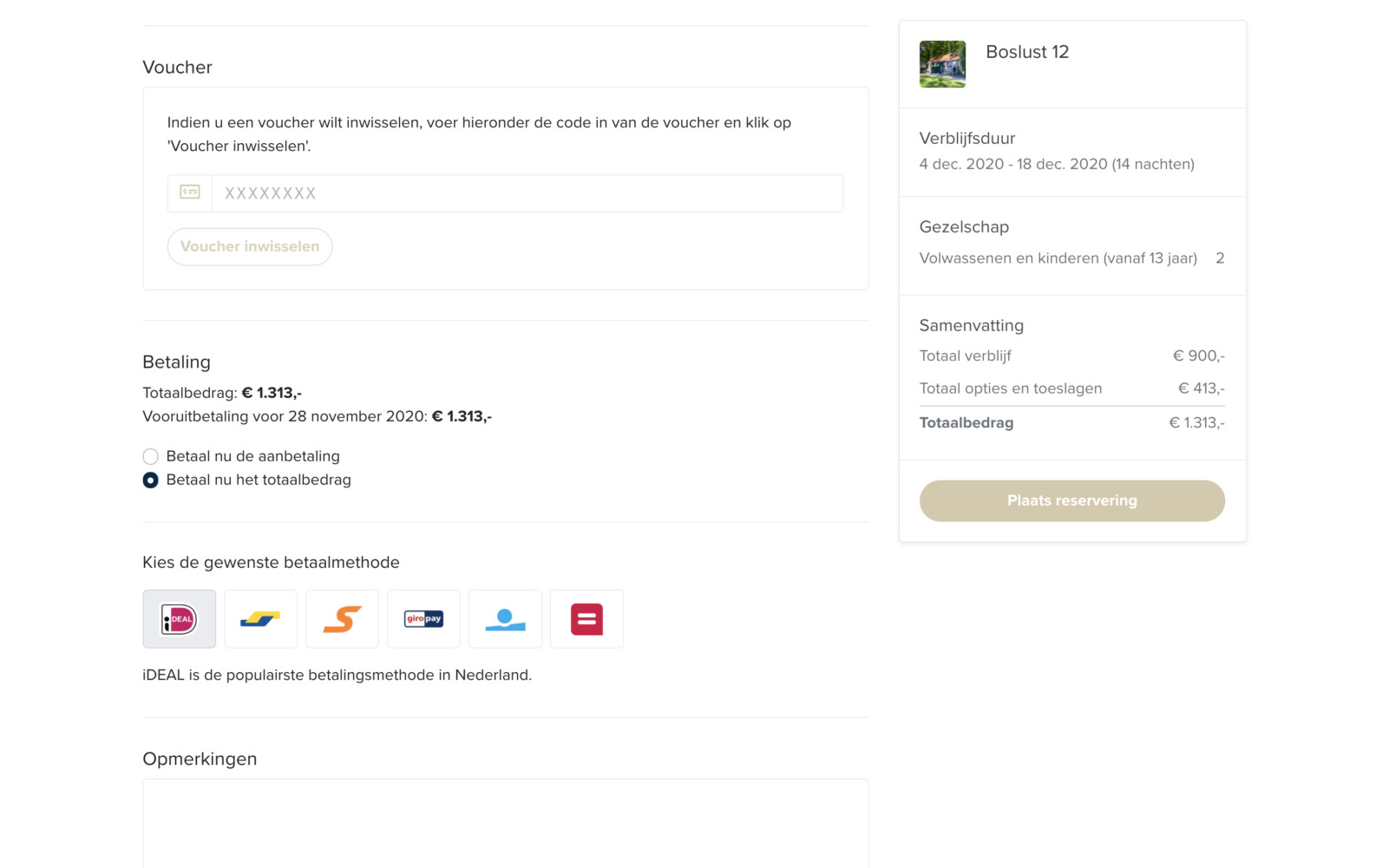Image resolution: width=1389 pixels, height=868 pixels.
Task: Select the red Belfius payment icon
Action: [x=586, y=619]
